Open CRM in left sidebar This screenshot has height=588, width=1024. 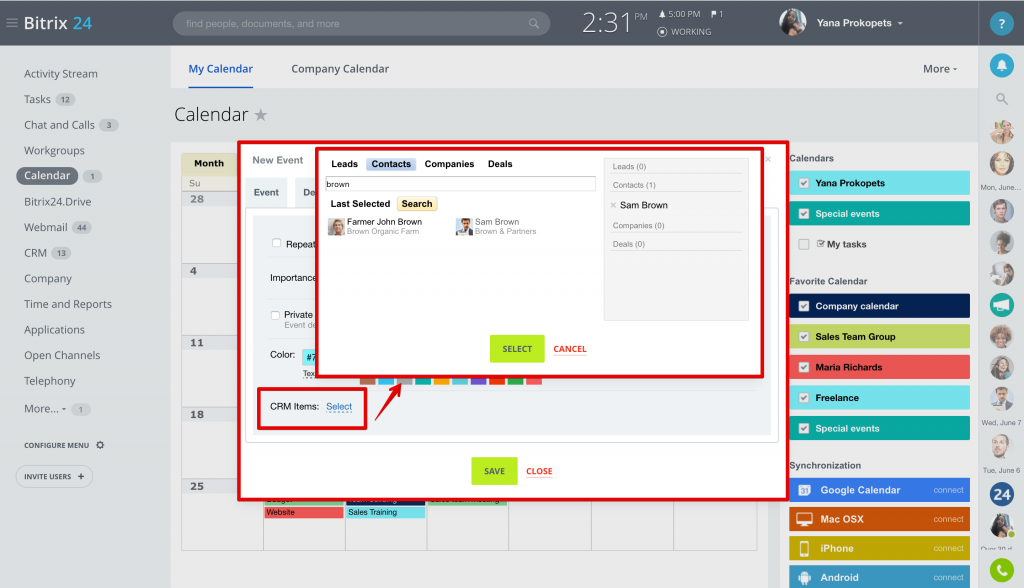coord(35,253)
